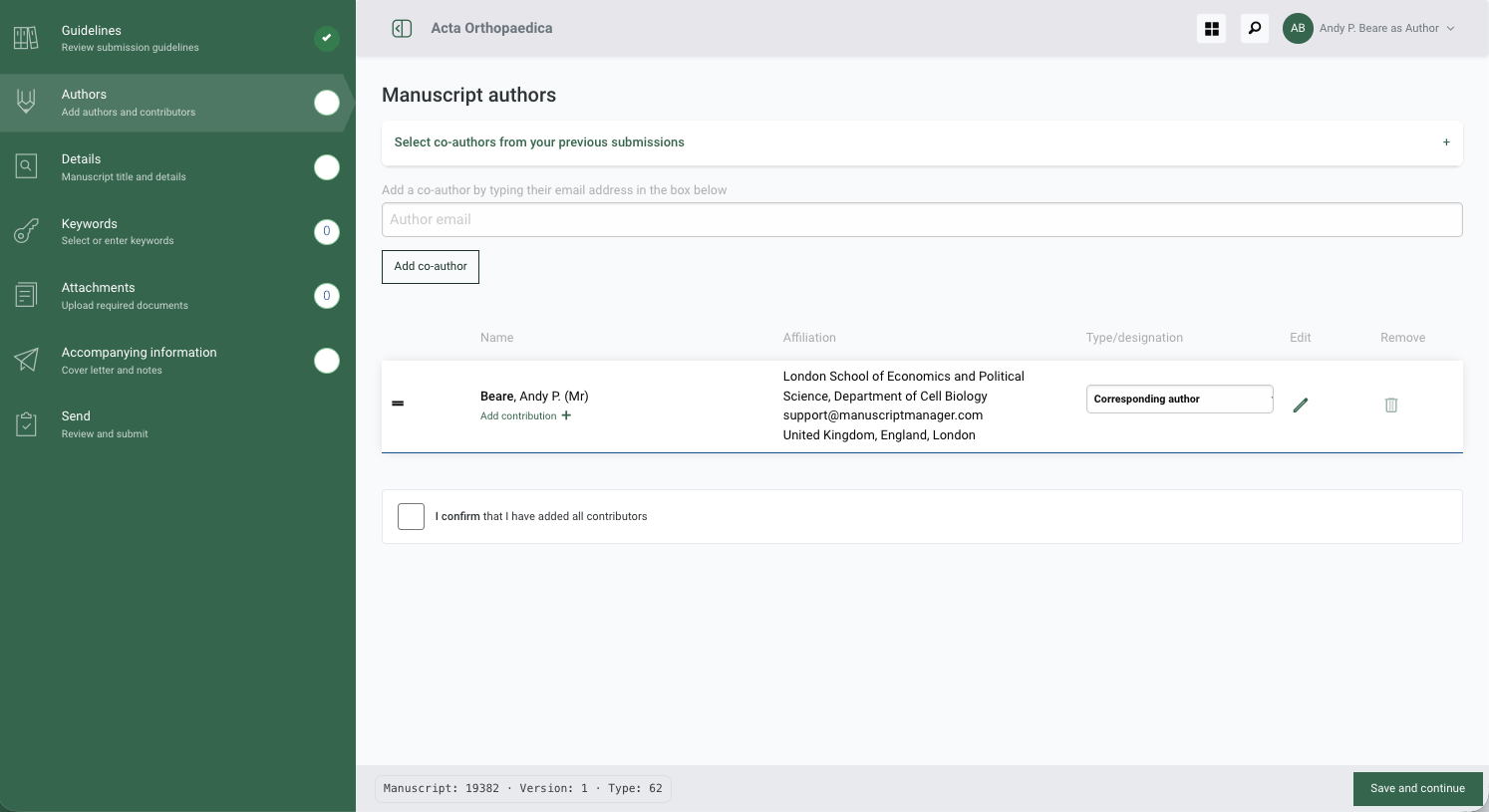Open the Corresponding author designation dropdown
Screen dimensions: 1489x812
point(1179,399)
